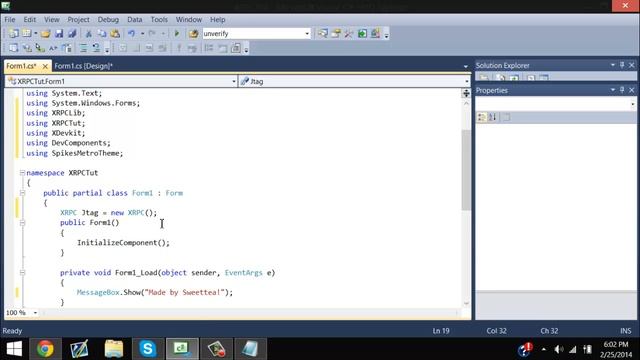The image size is (640, 360).
Task: Click 'InitializeComponent();' in the code
Action: [123, 243]
